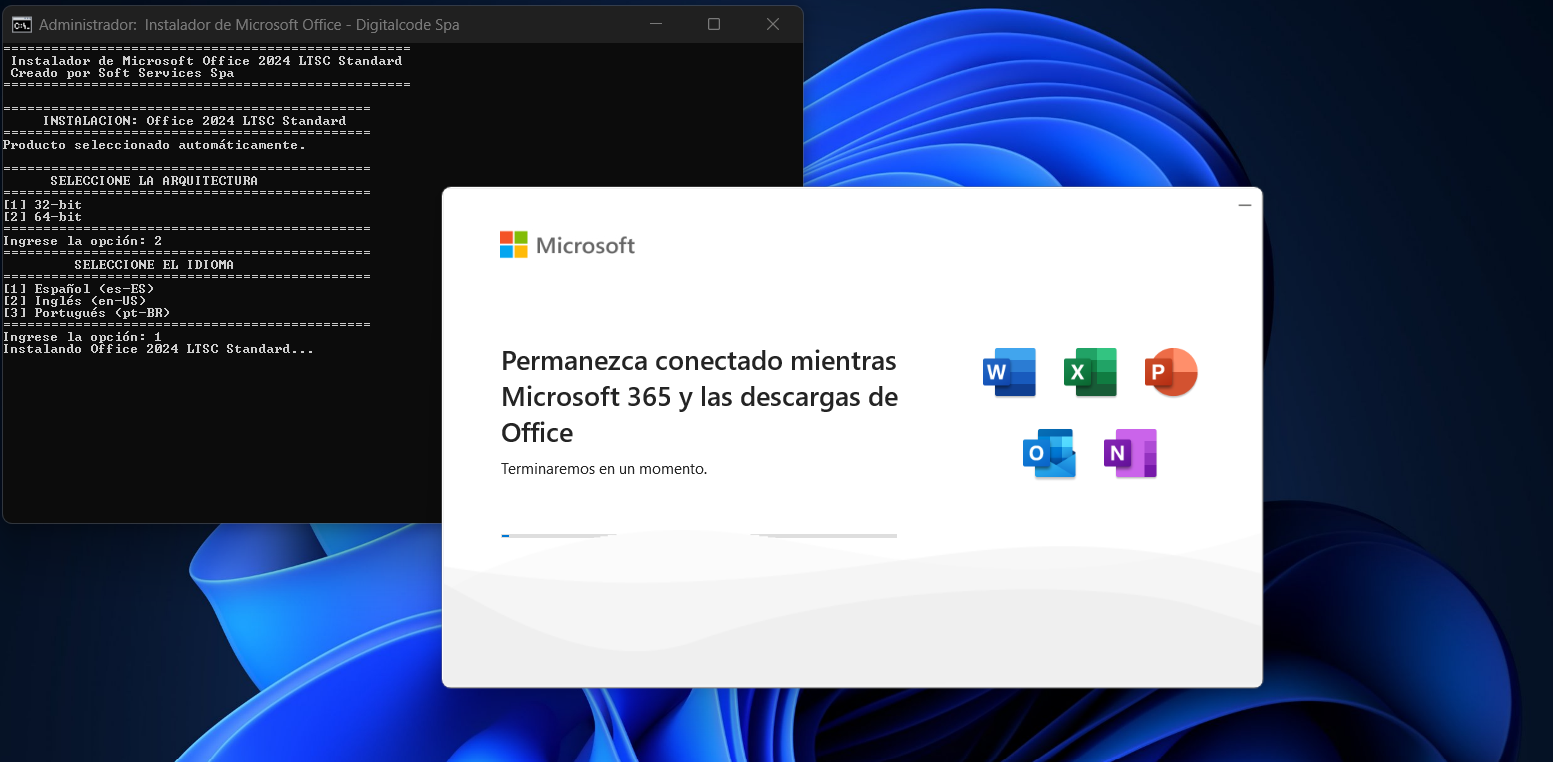Minimize the Office installer dialog
This screenshot has height=762, width=1553.
[x=1245, y=205]
